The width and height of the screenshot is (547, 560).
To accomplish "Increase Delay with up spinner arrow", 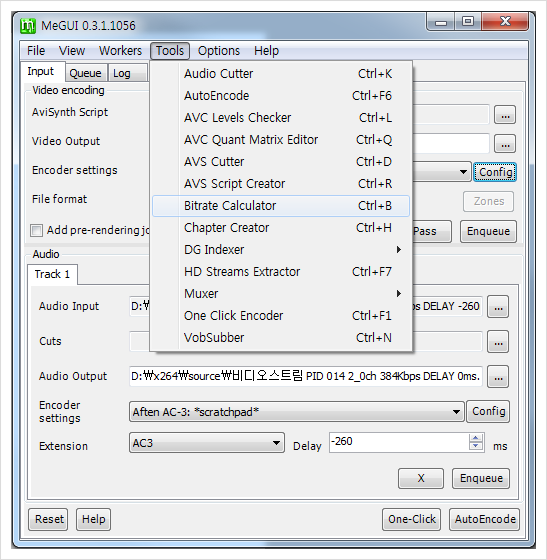I will 476,438.
